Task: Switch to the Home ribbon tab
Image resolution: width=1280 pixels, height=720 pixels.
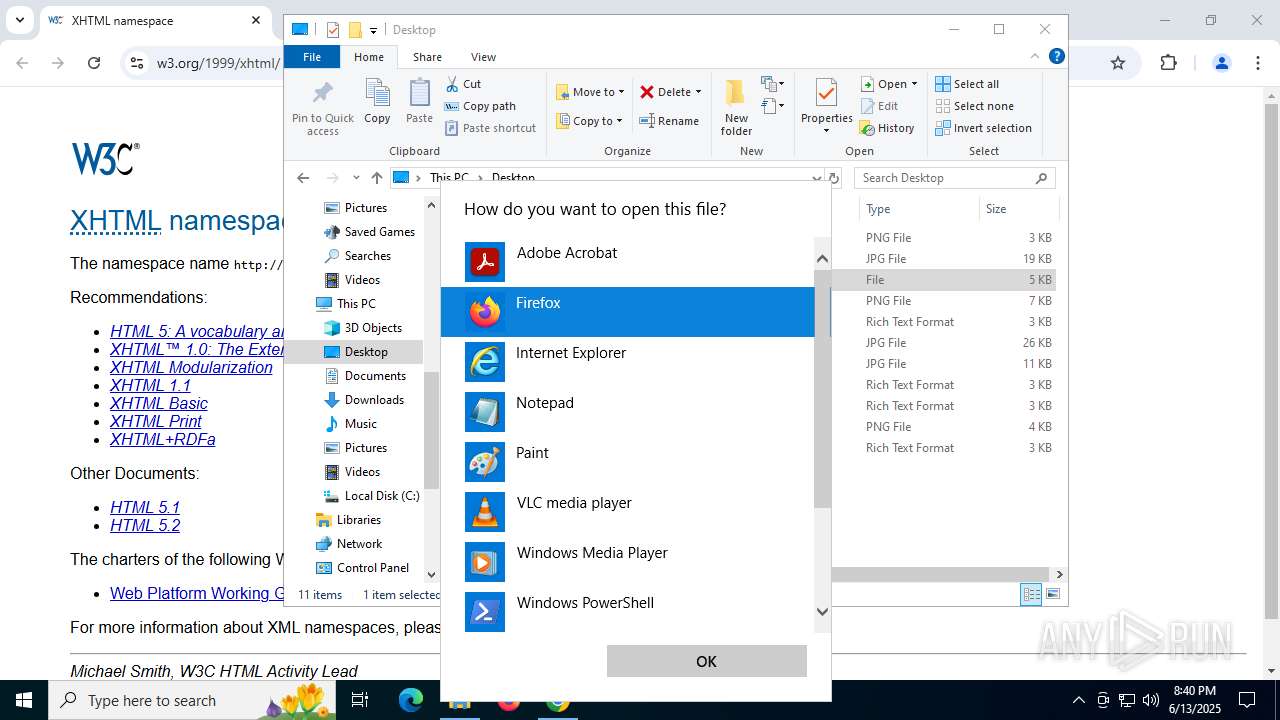Action: click(369, 57)
